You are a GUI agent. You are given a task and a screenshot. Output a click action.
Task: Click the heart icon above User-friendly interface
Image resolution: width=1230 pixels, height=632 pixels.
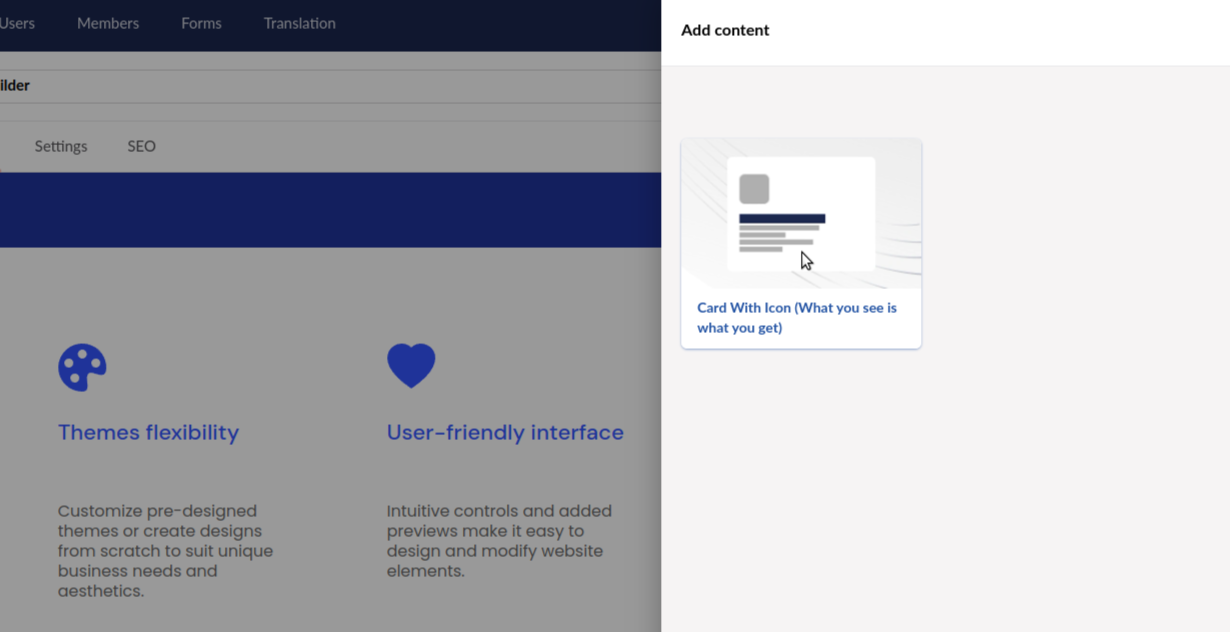(411, 365)
